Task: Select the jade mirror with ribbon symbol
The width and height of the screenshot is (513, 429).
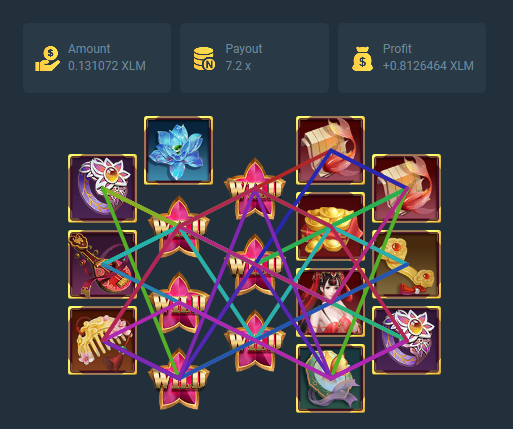Action: (330, 378)
